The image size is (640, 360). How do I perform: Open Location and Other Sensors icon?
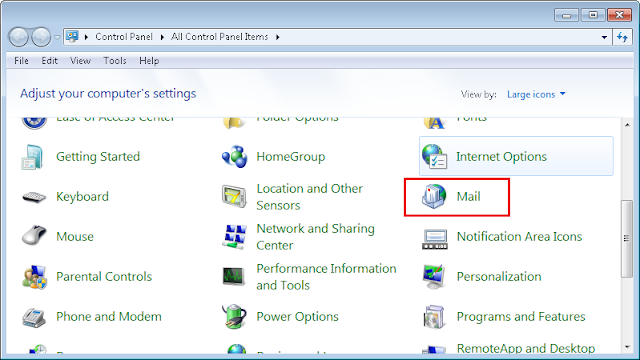click(234, 196)
